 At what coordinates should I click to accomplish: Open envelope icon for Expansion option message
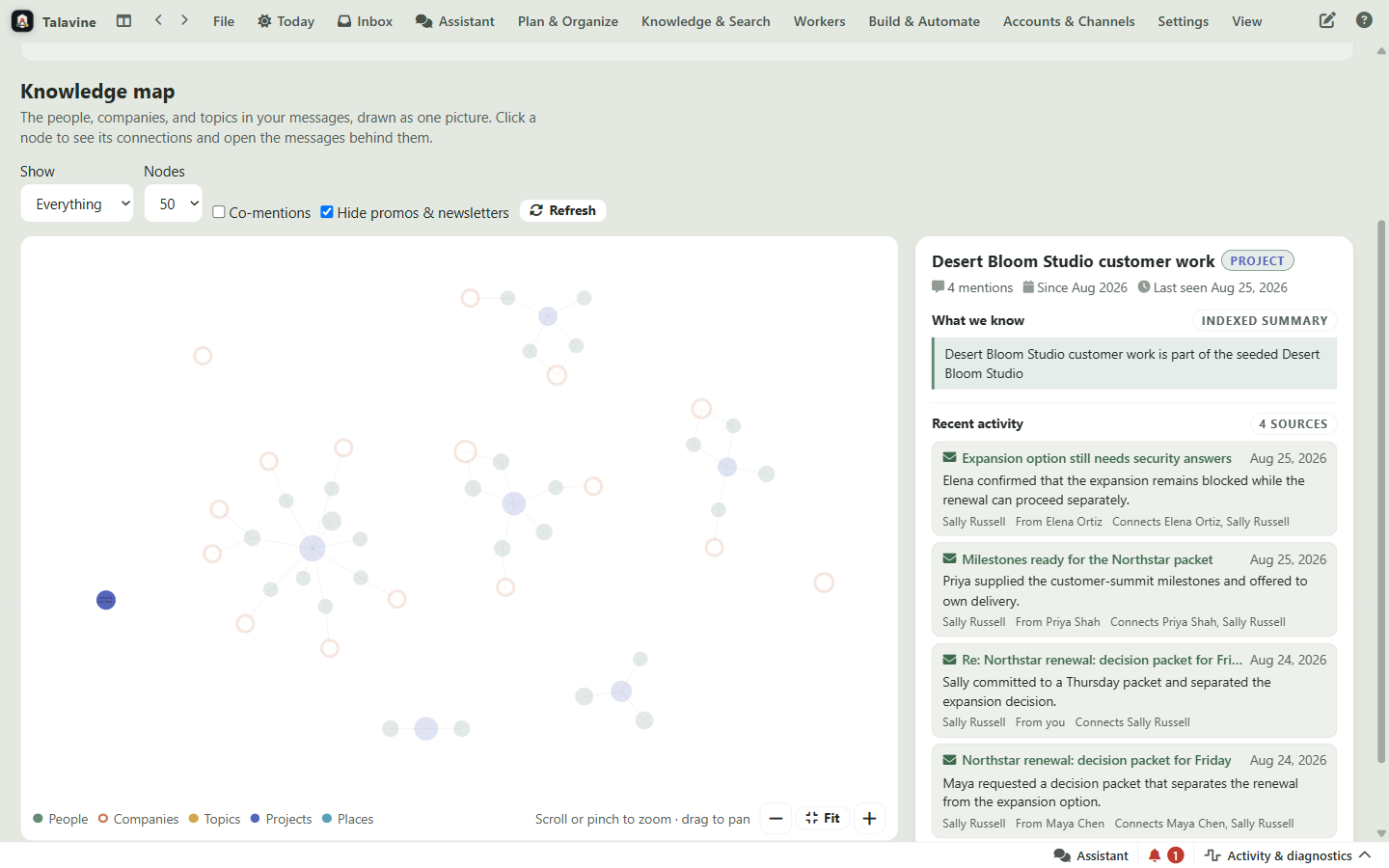pyautogui.click(x=949, y=458)
